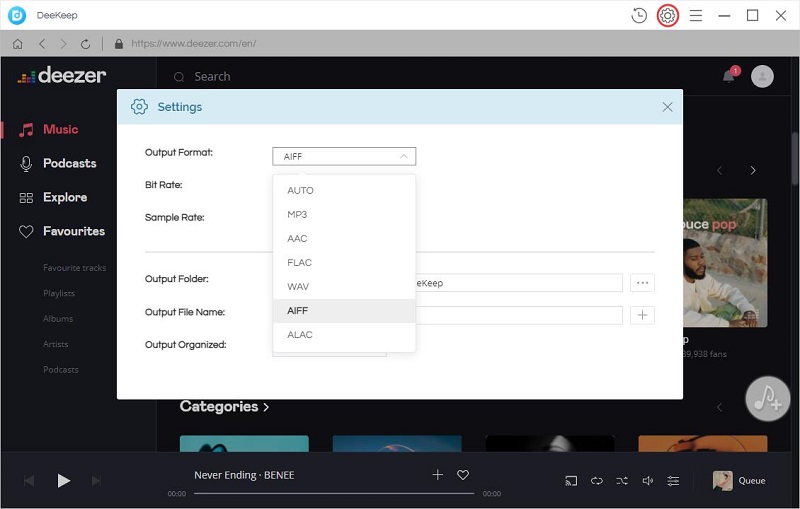Open audio settings equalizer icon
The width and height of the screenshot is (800, 509).
click(x=673, y=480)
